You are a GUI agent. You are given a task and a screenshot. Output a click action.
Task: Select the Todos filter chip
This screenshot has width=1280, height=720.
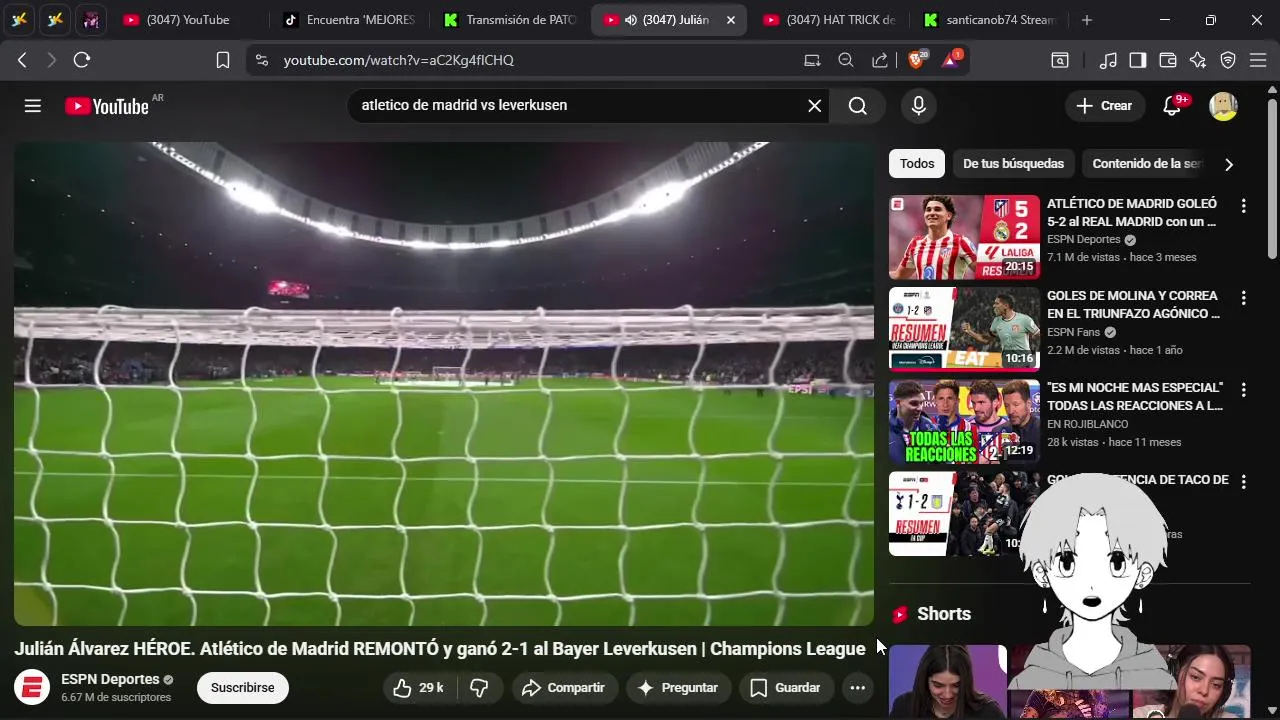pyautogui.click(x=917, y=164)
